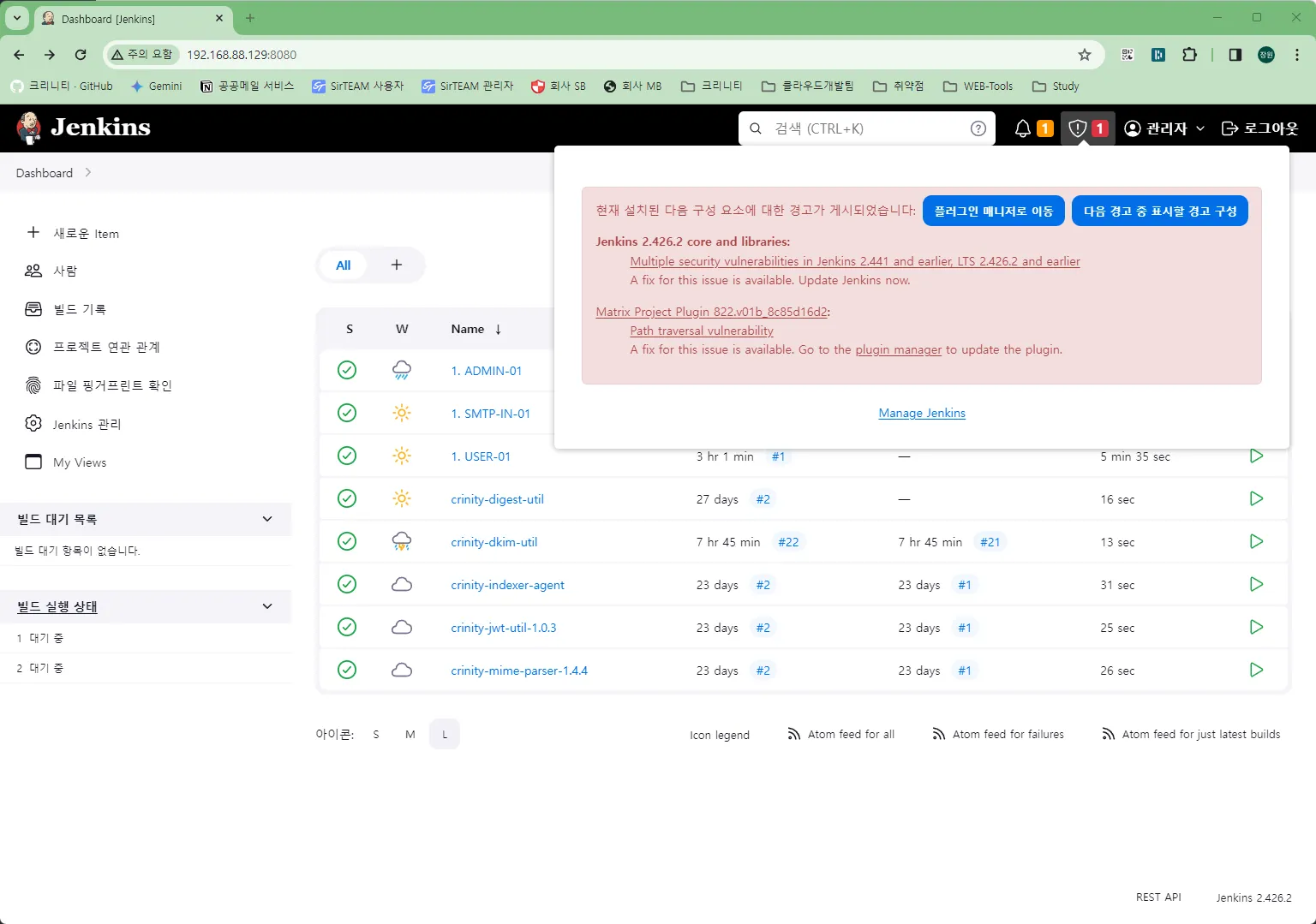Click cloudy weather icon for crinity-indexer-agent
This screenshot has width=1316, height=924.
(x=402, y=584)
